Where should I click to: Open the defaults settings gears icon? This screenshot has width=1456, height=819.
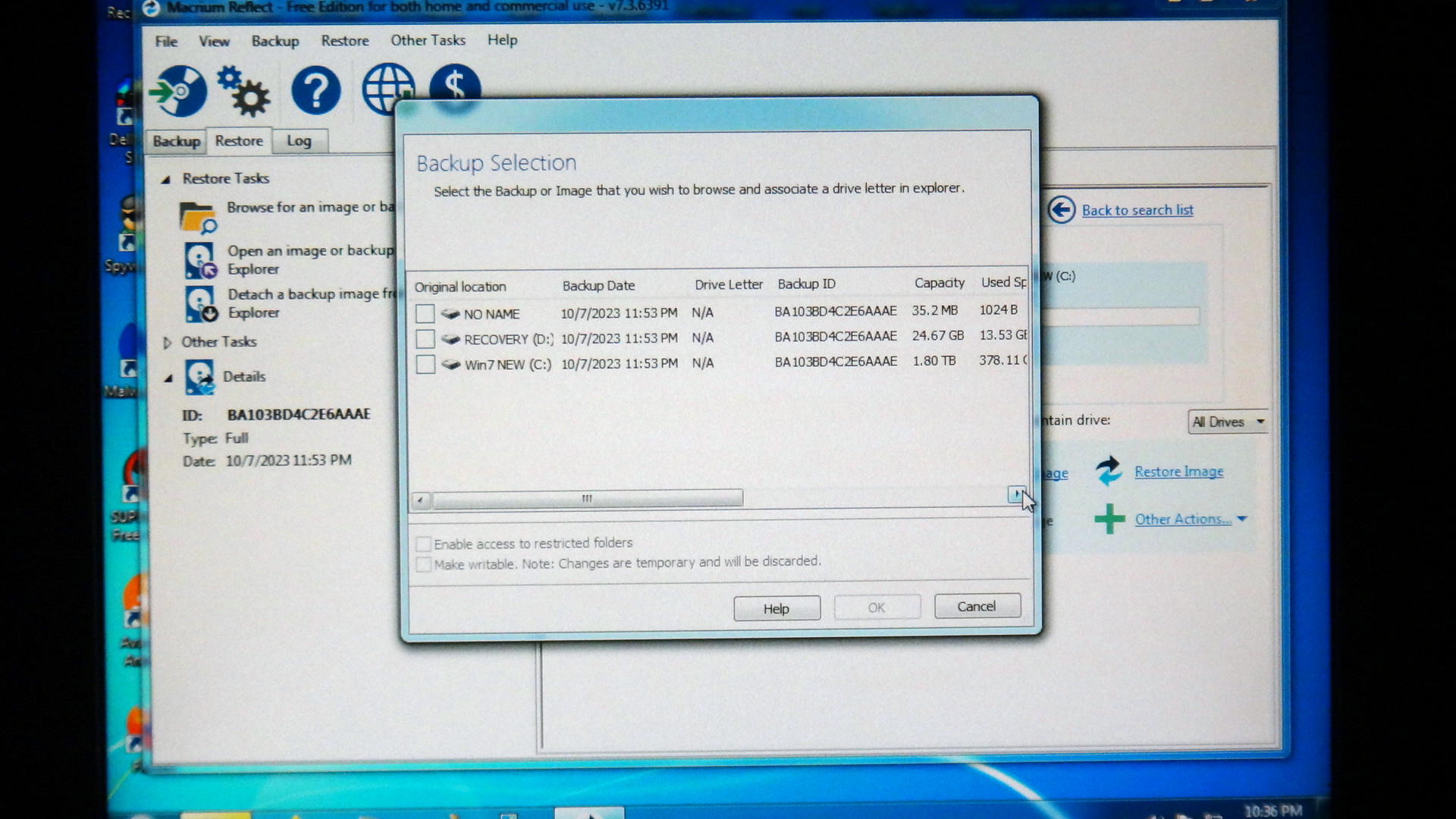click(243, 91)
